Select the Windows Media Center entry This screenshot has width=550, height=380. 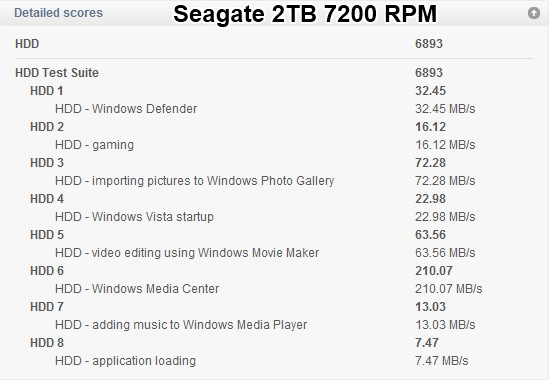(x=155, y=289)
